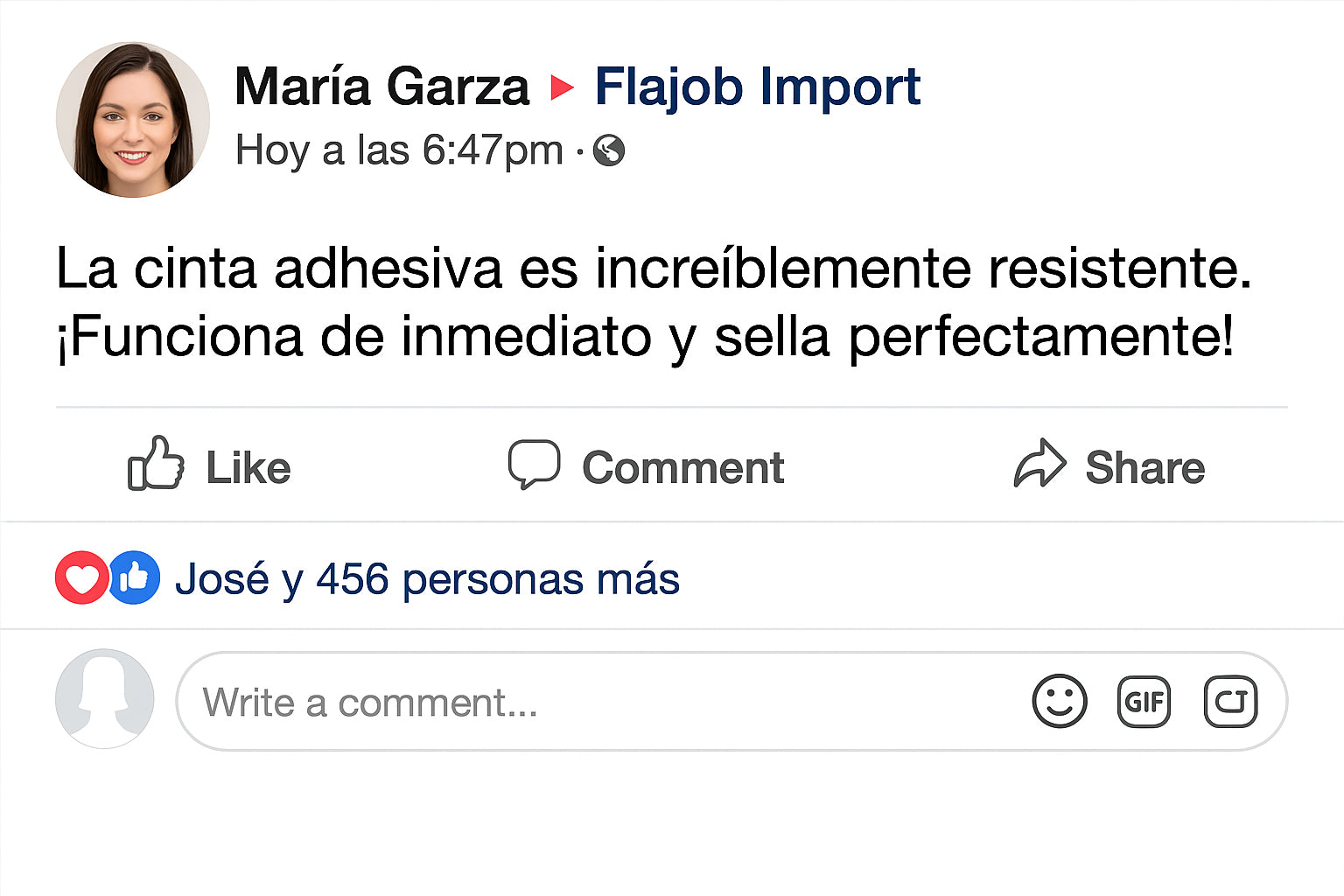Click the red arrow beside María Garza
The image size is (1344, 896).
click(561, 87)
